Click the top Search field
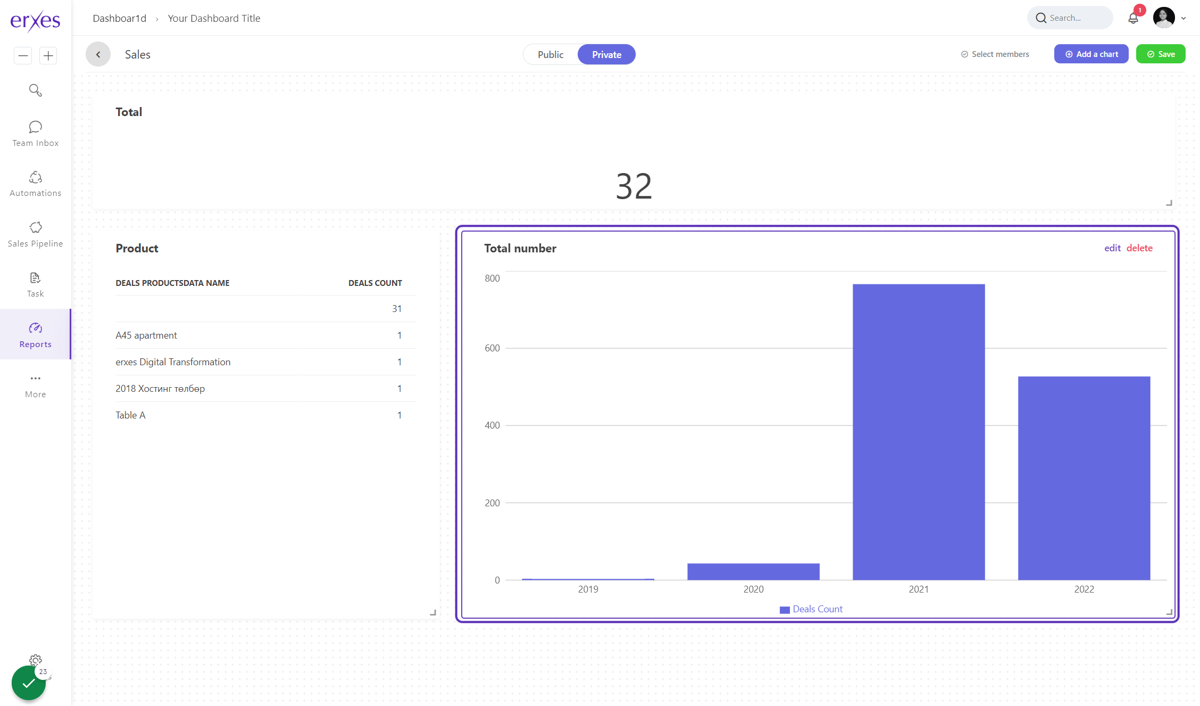The width and height of the screenshot is (1200, 706). [1070, 18]
